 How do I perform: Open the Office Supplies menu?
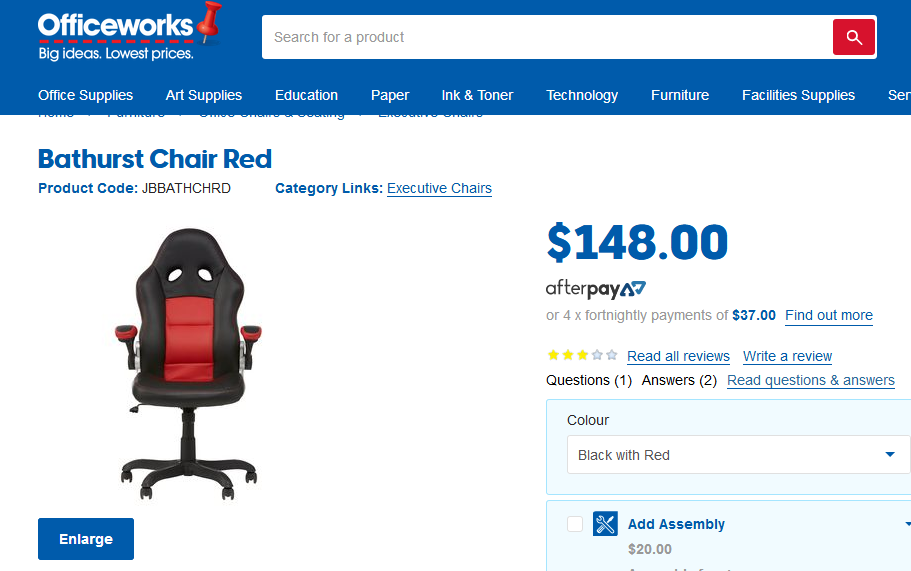(85, 95)
